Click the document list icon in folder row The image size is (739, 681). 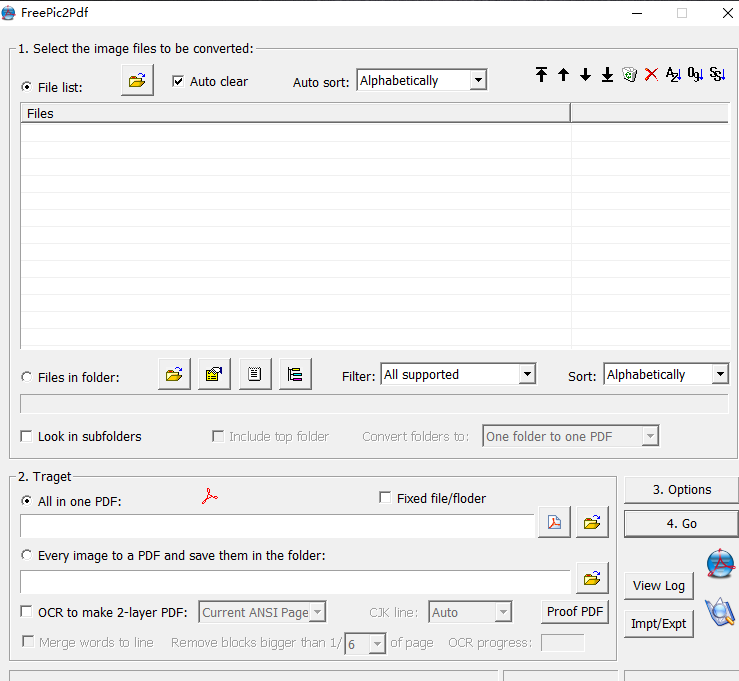pos(255,374)
